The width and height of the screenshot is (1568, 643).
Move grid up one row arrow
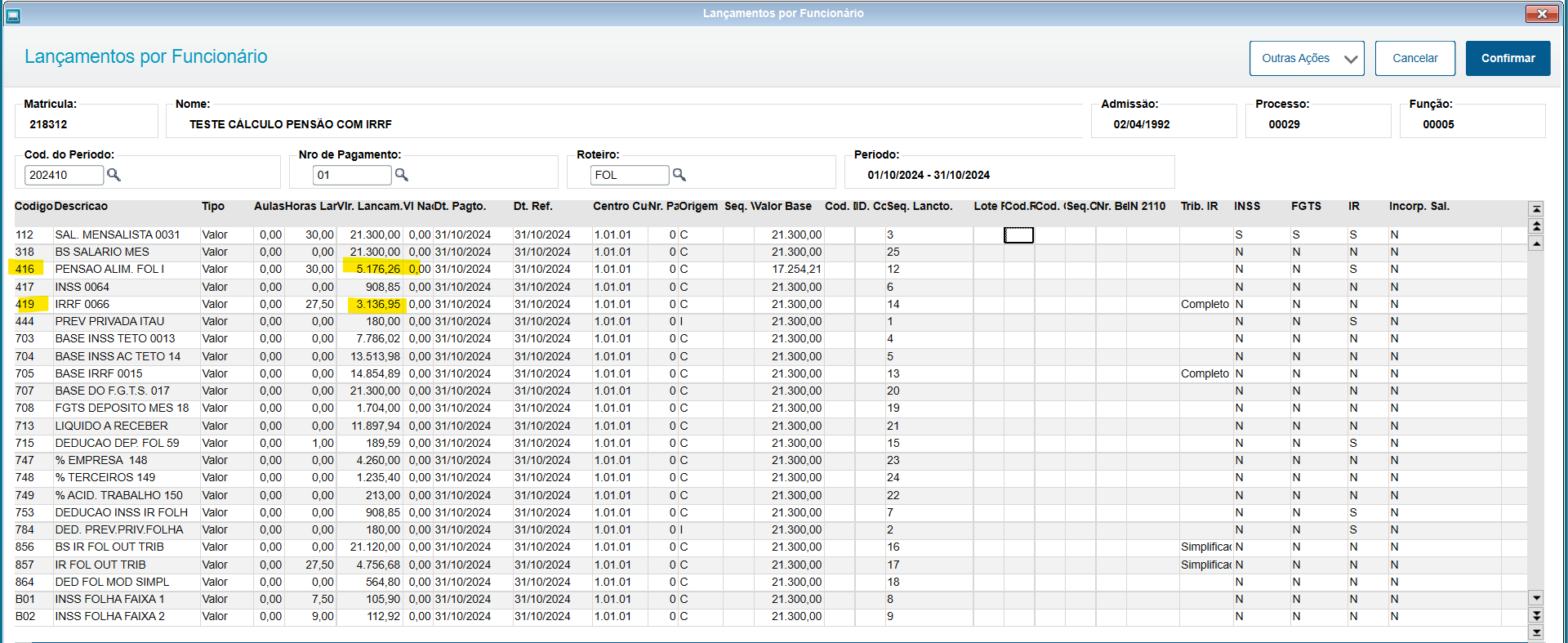click(x=1536, y=243)
